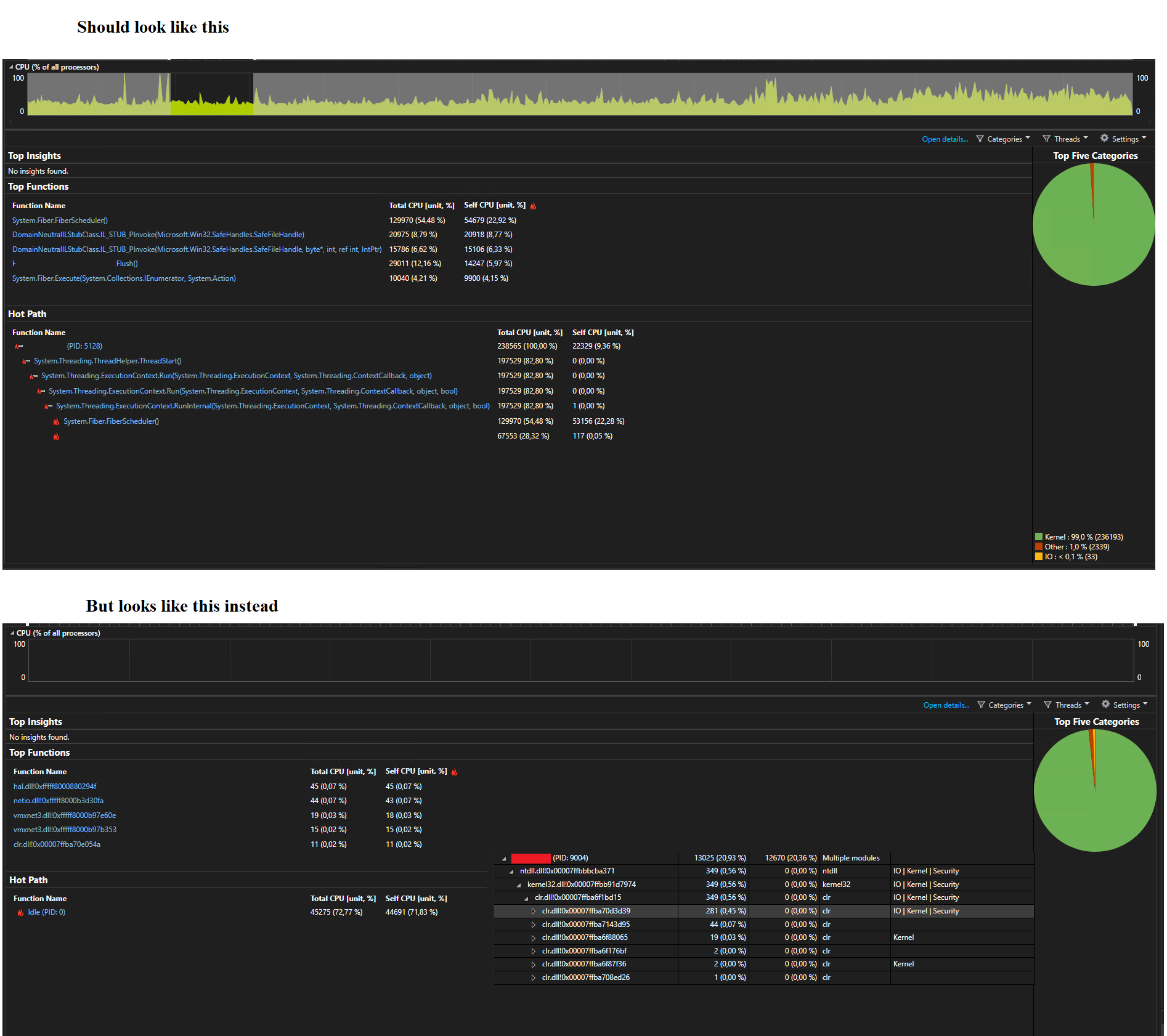
Task: Open the vmxnet3.dll!0xfffff8000b97b353 function link
Action: (65, 830)
